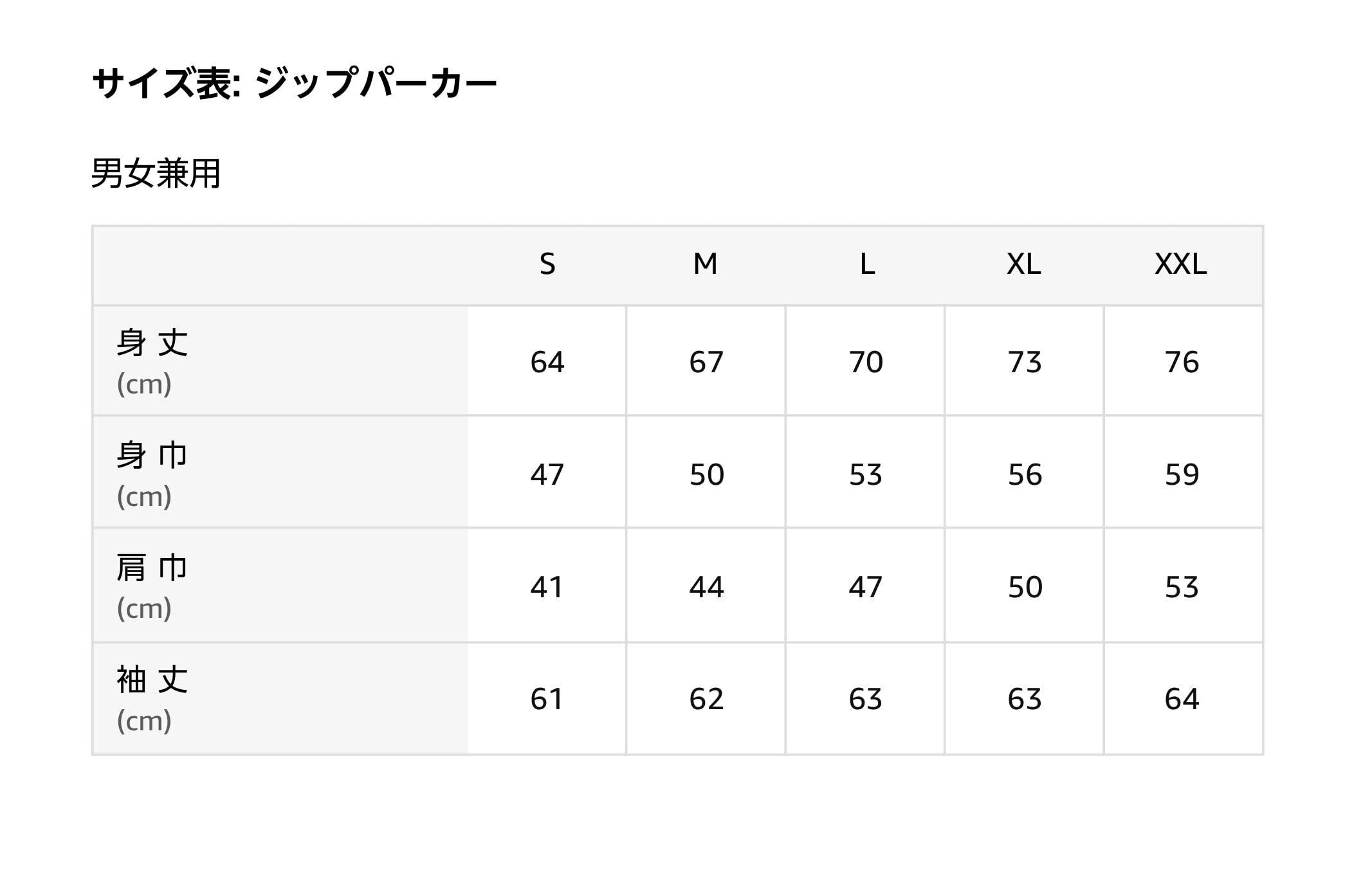Click the 身巾 row label
The height and width of the screenshot is (875, 1372).
coord(152,455)
